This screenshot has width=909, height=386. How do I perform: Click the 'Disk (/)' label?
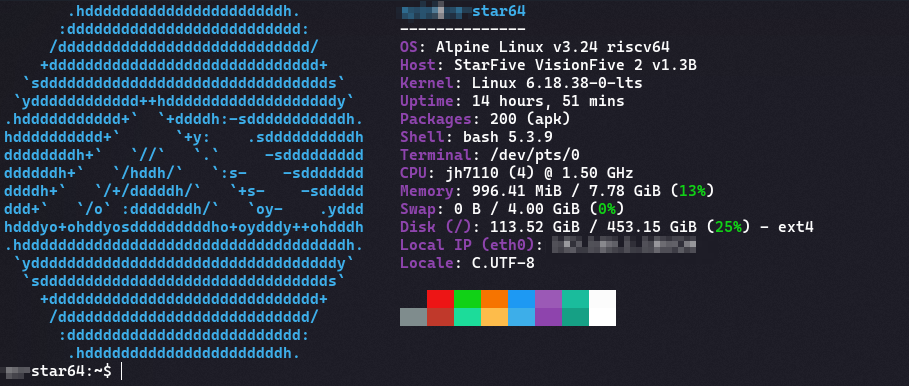435,227
